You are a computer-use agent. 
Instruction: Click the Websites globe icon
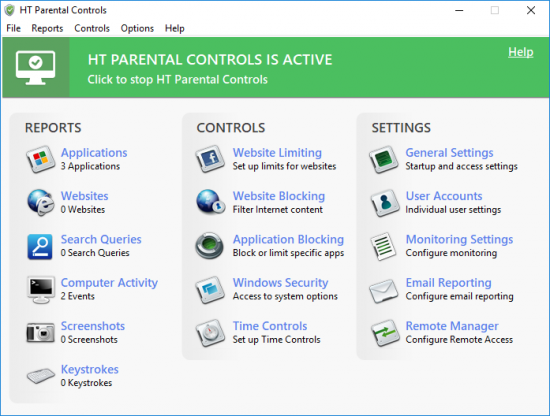41,202
